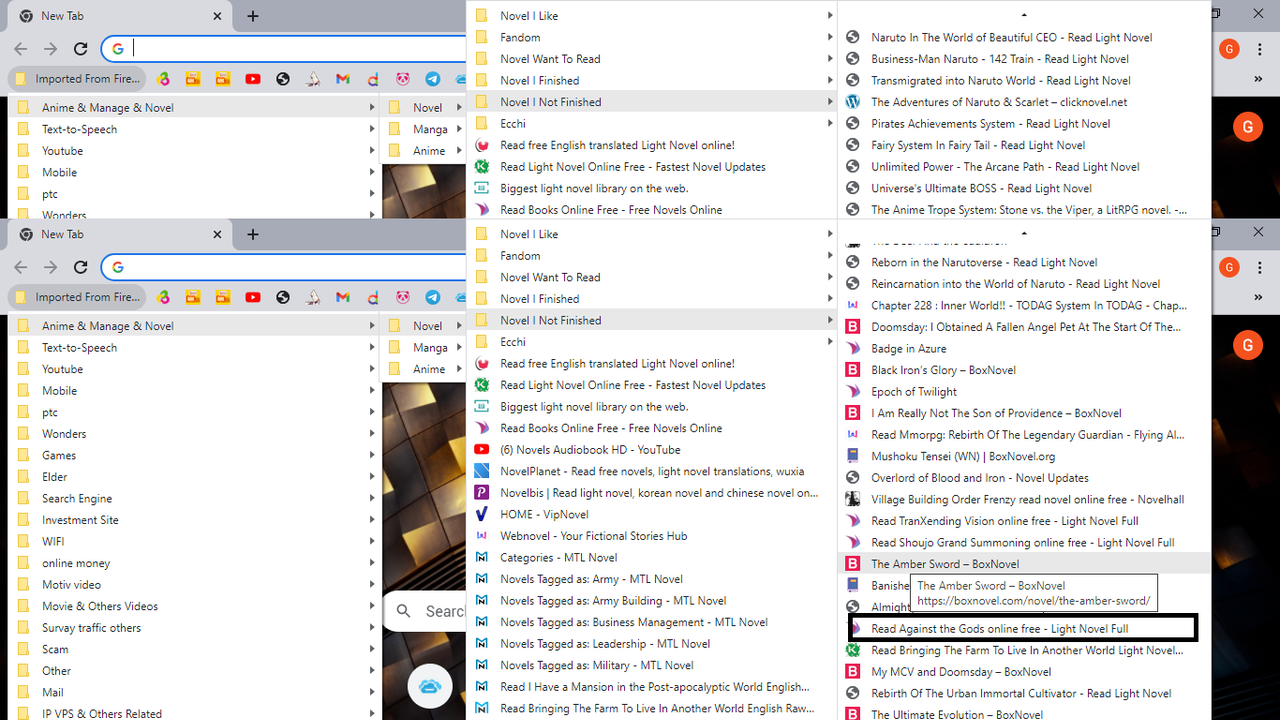Open the Motiv video bookmark folder
Screen dimensions: 1280x720
point(195,585)
